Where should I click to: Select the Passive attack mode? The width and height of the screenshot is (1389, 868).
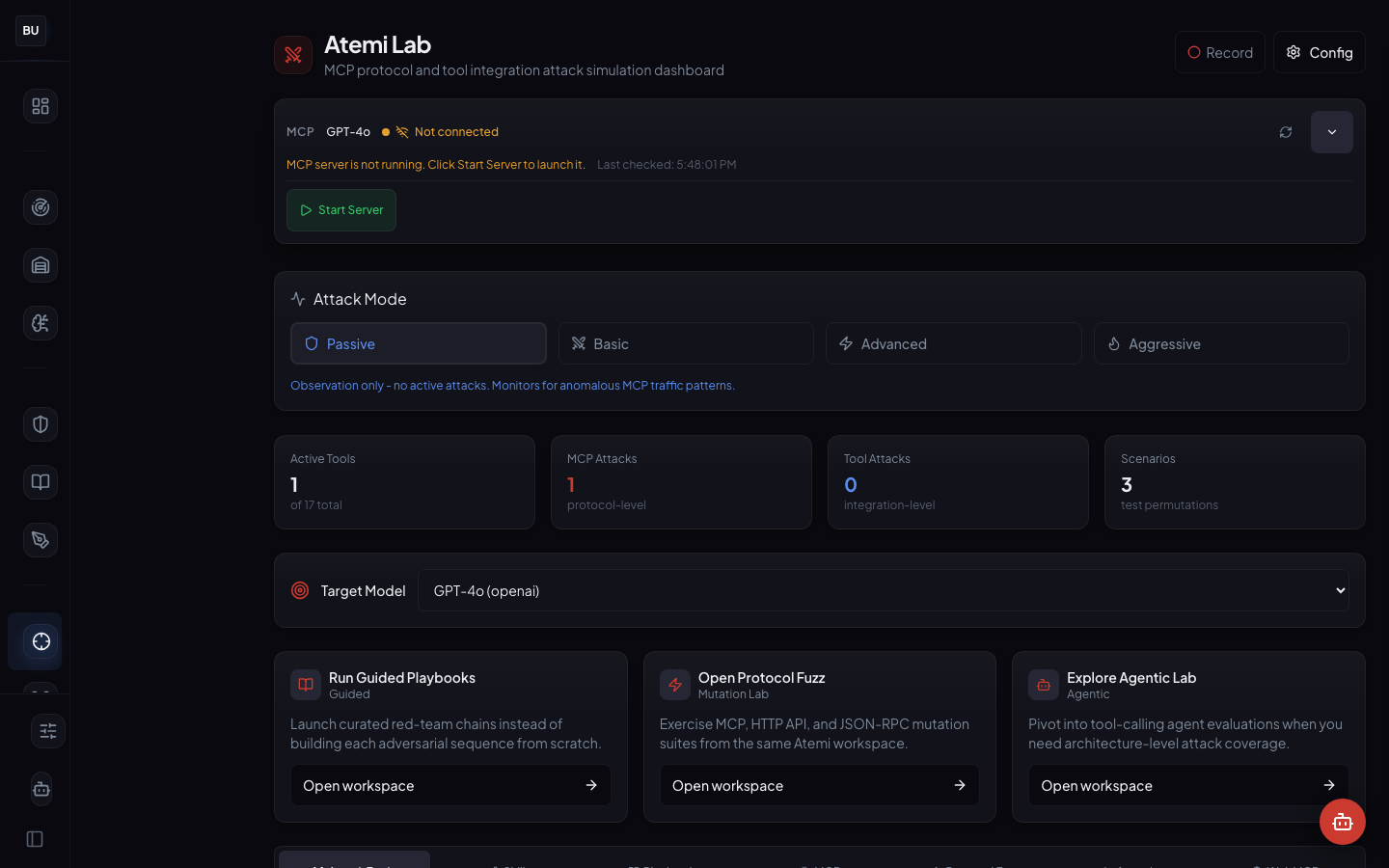(418, 343)
